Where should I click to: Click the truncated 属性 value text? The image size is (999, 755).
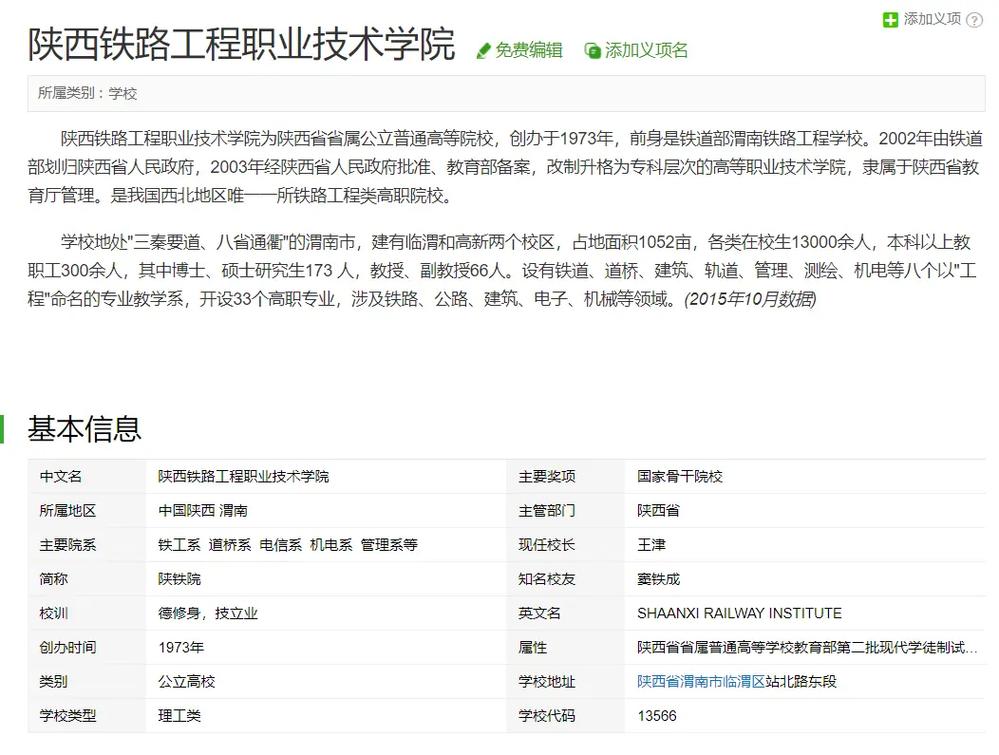[807, 648]
